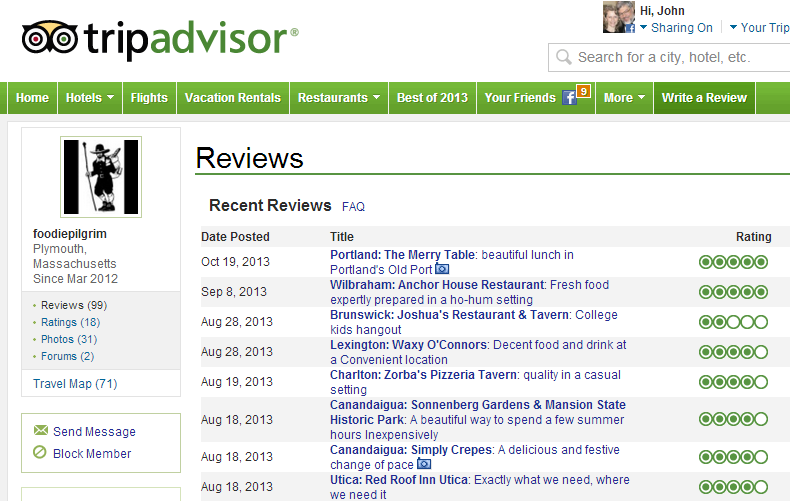Click date Oct 19, 2013
790x501 pixels.
point(235,262)
